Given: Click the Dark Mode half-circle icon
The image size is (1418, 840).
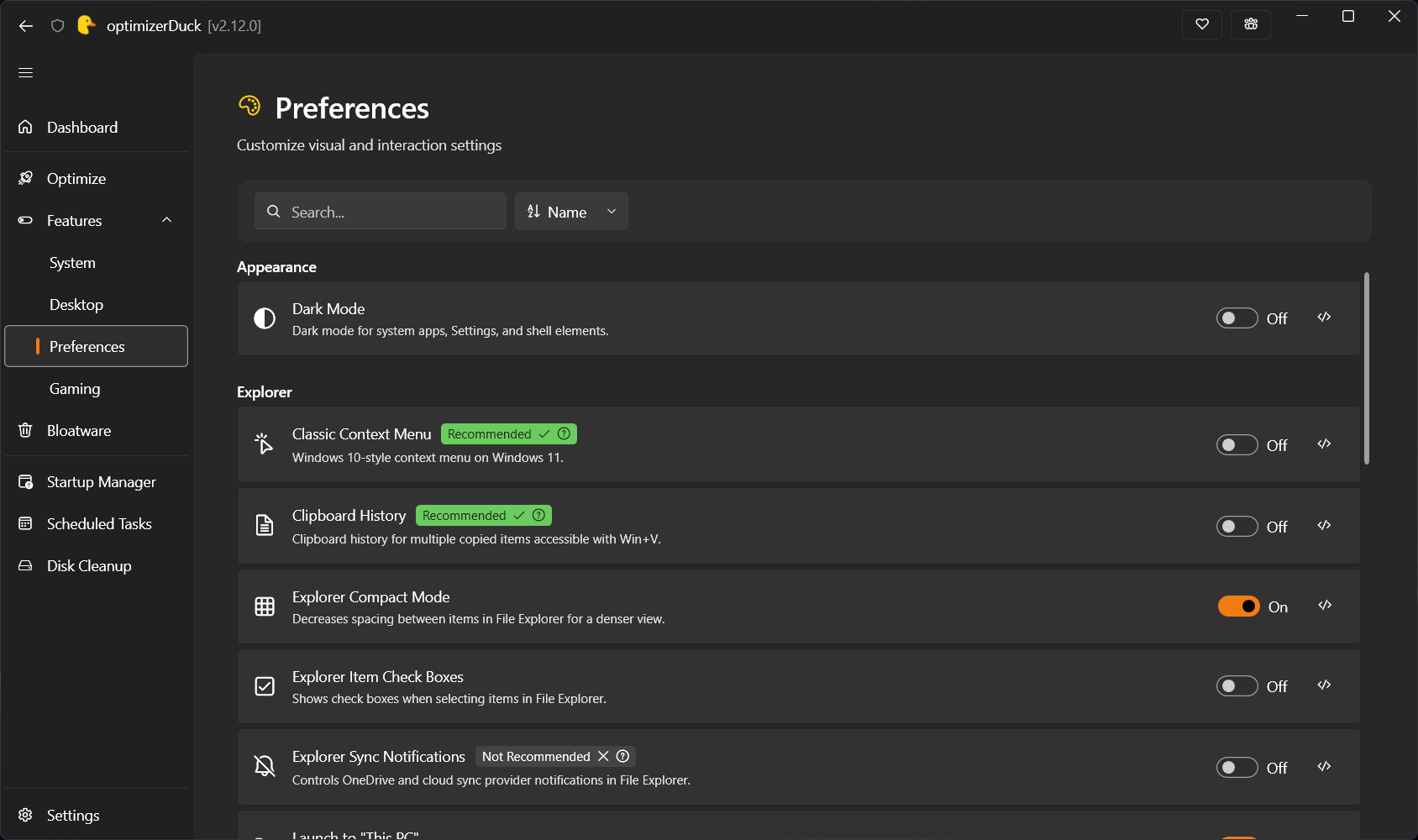Looking at the screenshot, I should 265,318.
